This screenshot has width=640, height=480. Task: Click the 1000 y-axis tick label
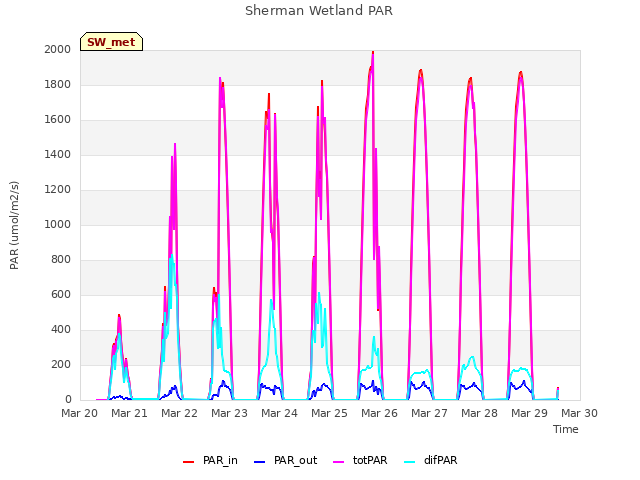58,224
